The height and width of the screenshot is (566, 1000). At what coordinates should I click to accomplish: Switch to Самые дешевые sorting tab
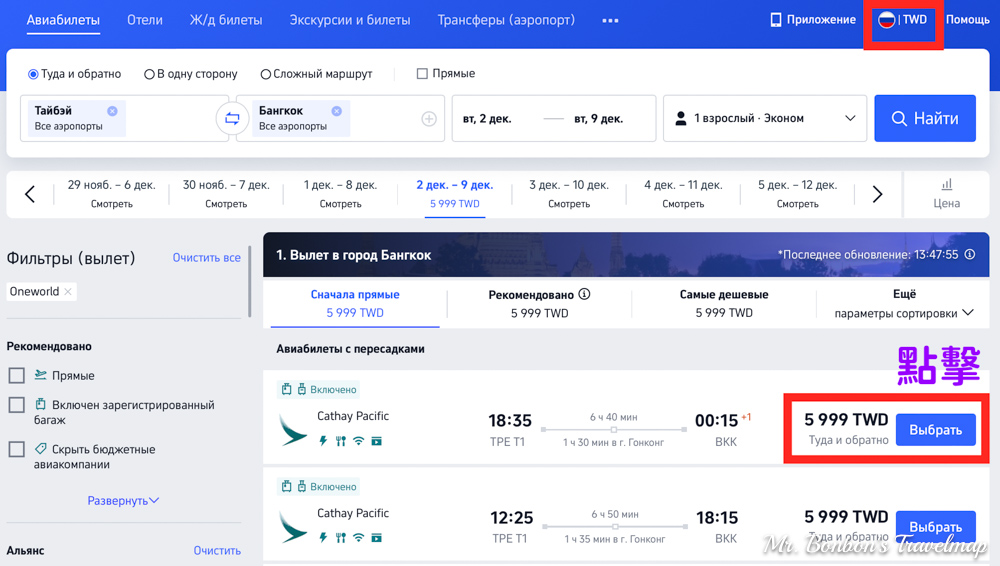(724, 303)
